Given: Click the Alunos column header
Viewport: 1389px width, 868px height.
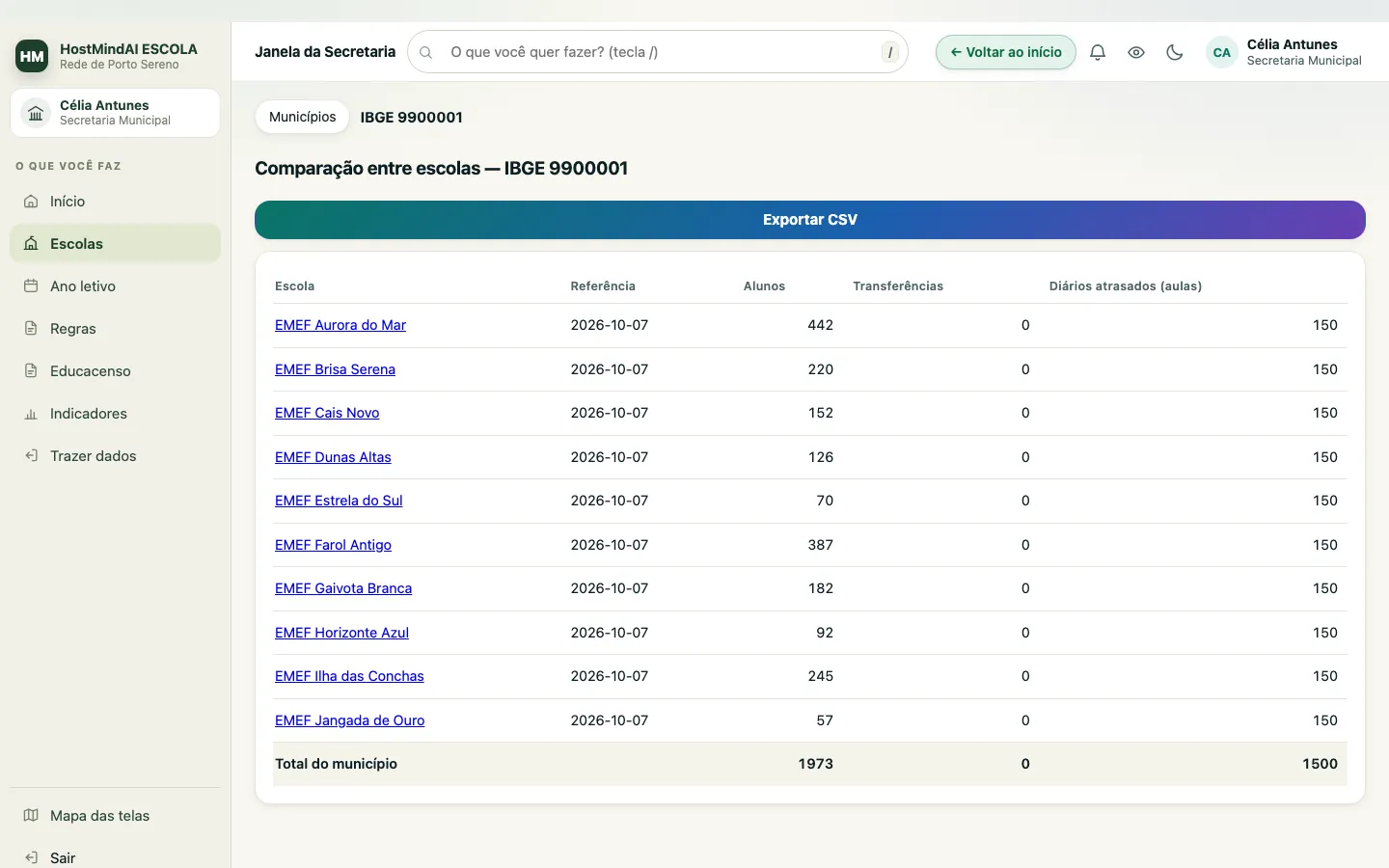Looking at the screenshot, I should [764, 286].
